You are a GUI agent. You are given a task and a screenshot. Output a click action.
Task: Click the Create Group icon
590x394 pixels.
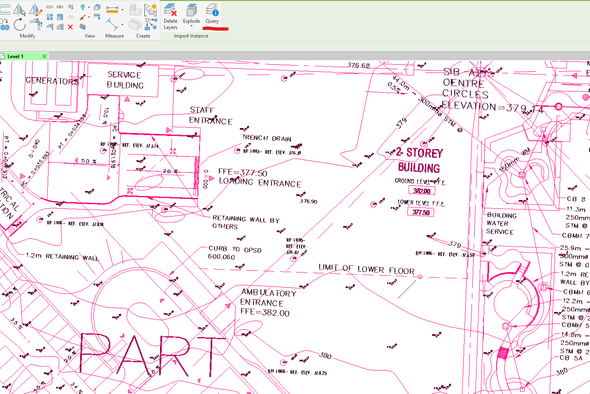point(151,10)
